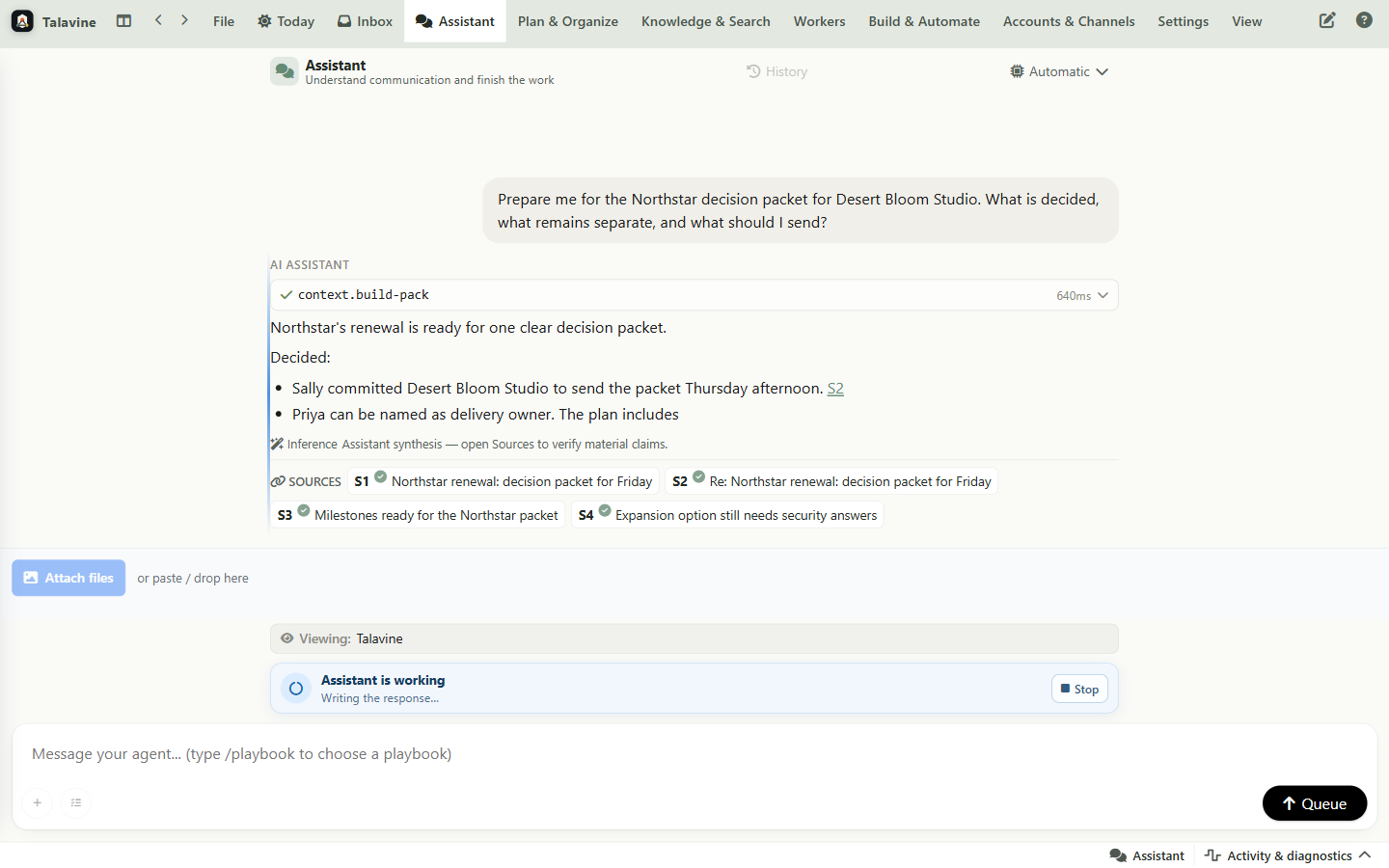Go forward with the right arrow
This screenshot has width=1389, height=868.
tap(184, 20)
